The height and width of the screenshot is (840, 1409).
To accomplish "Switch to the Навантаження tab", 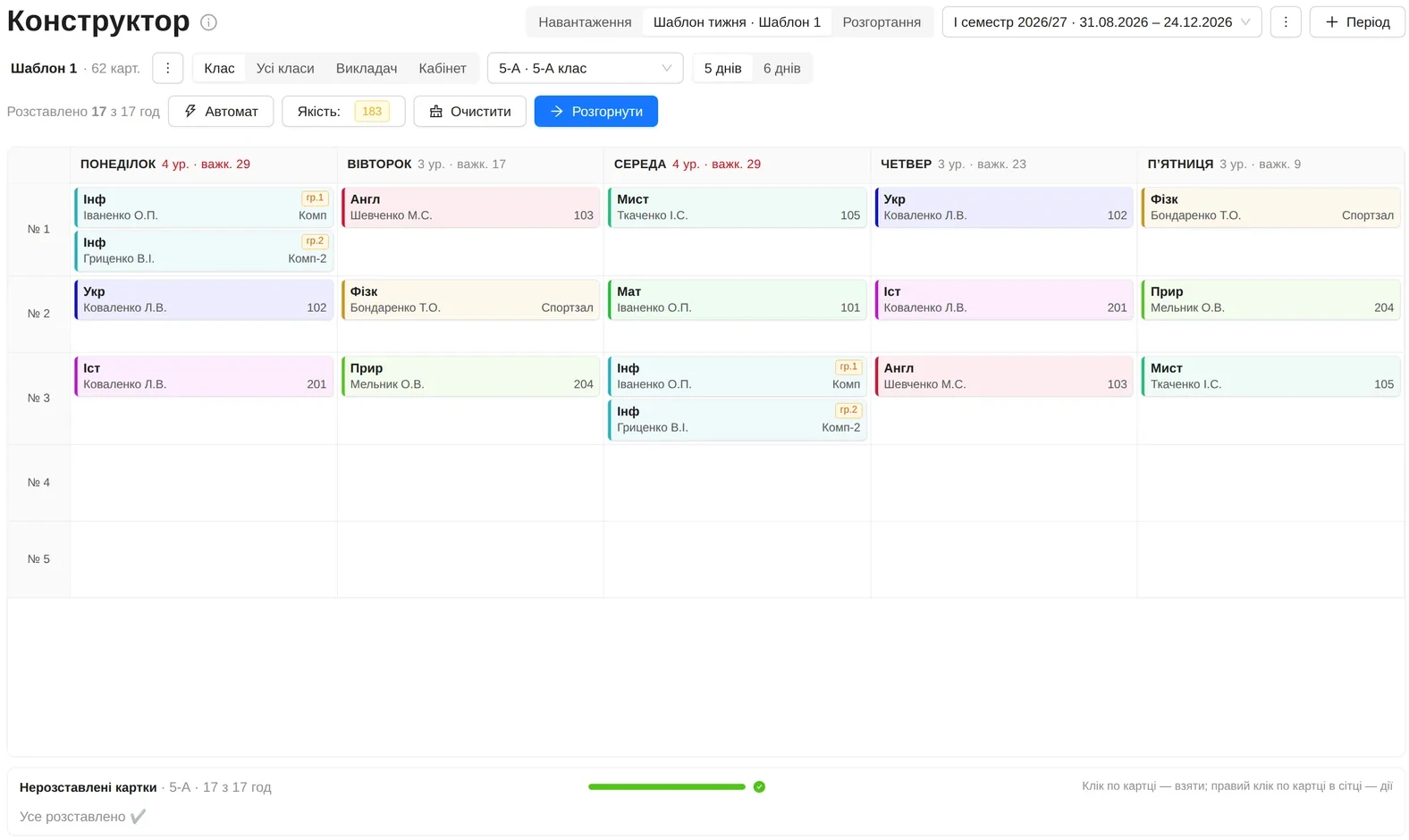I will coord(585,22).
